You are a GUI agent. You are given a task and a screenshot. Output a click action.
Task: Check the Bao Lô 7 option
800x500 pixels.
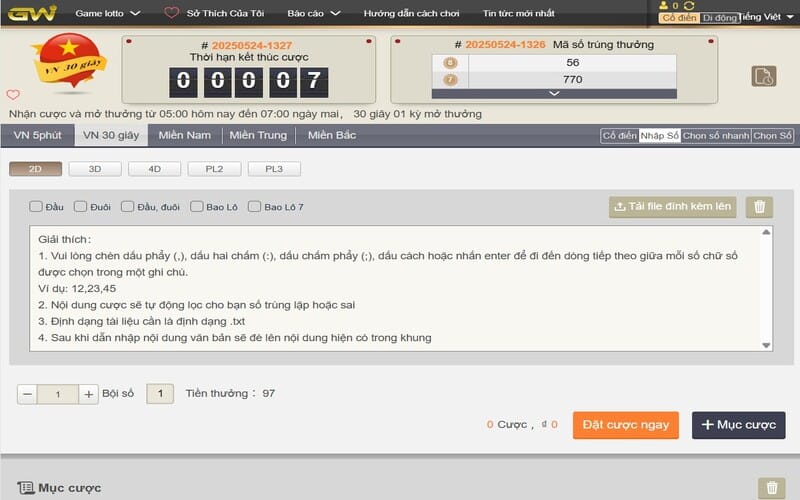click(254, 207)
